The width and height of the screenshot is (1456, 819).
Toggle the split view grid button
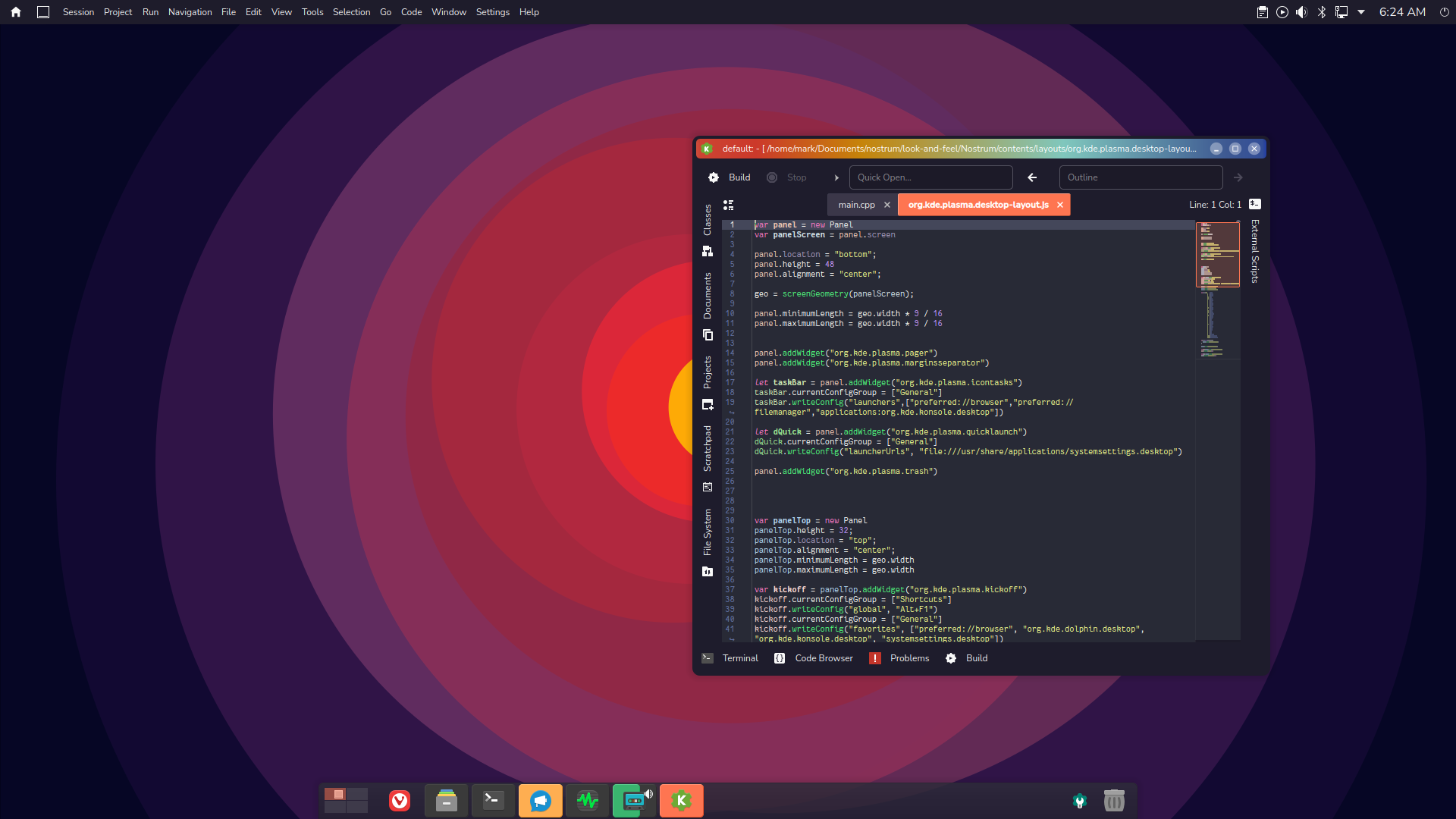728,205
